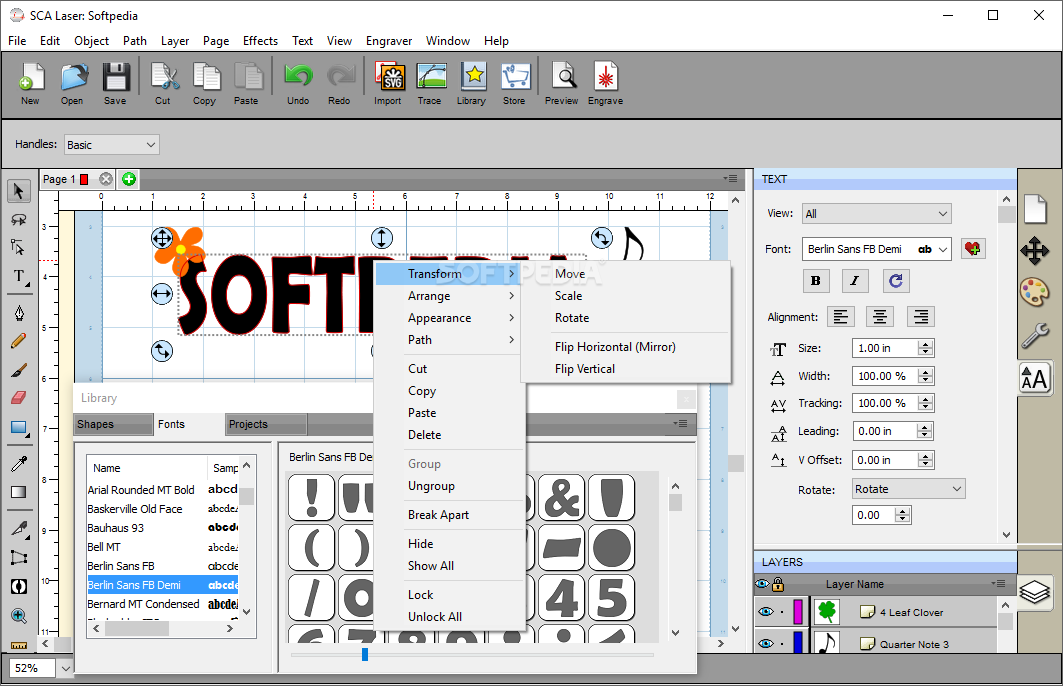Open the Handles dropdown

(x=112, y=144)
